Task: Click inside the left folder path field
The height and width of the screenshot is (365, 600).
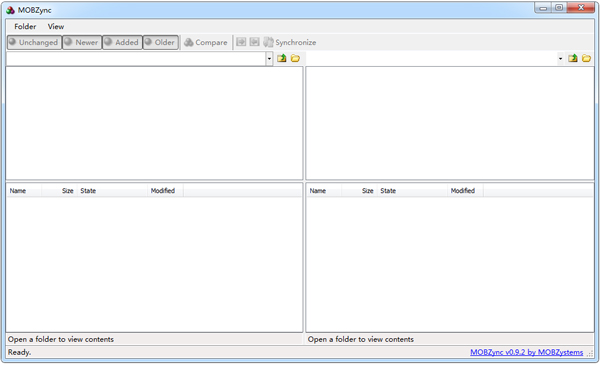Action: 136,59
